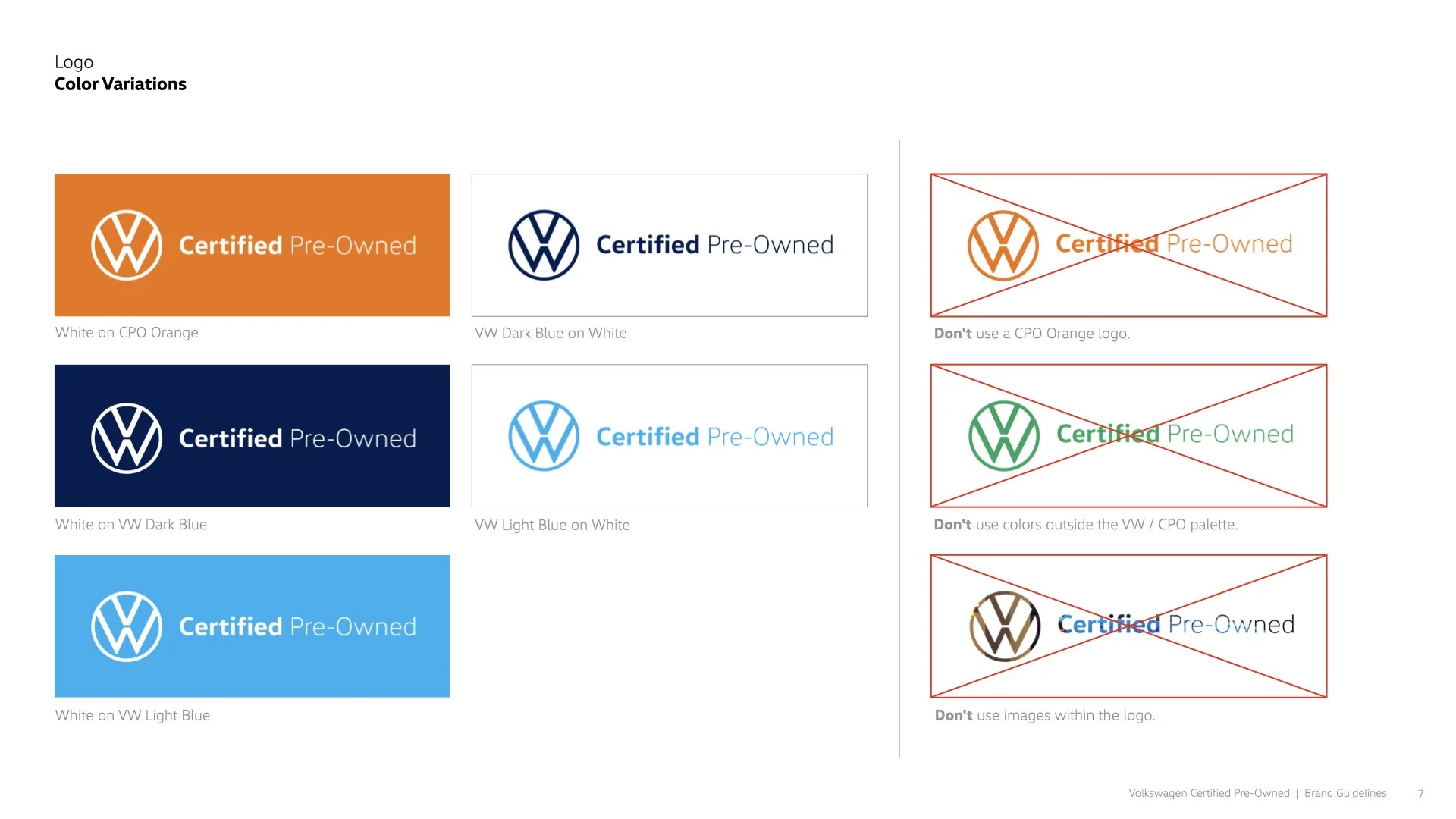Click the white VW logo on dark blue
1456x819 pixels.
click(127, 438)
